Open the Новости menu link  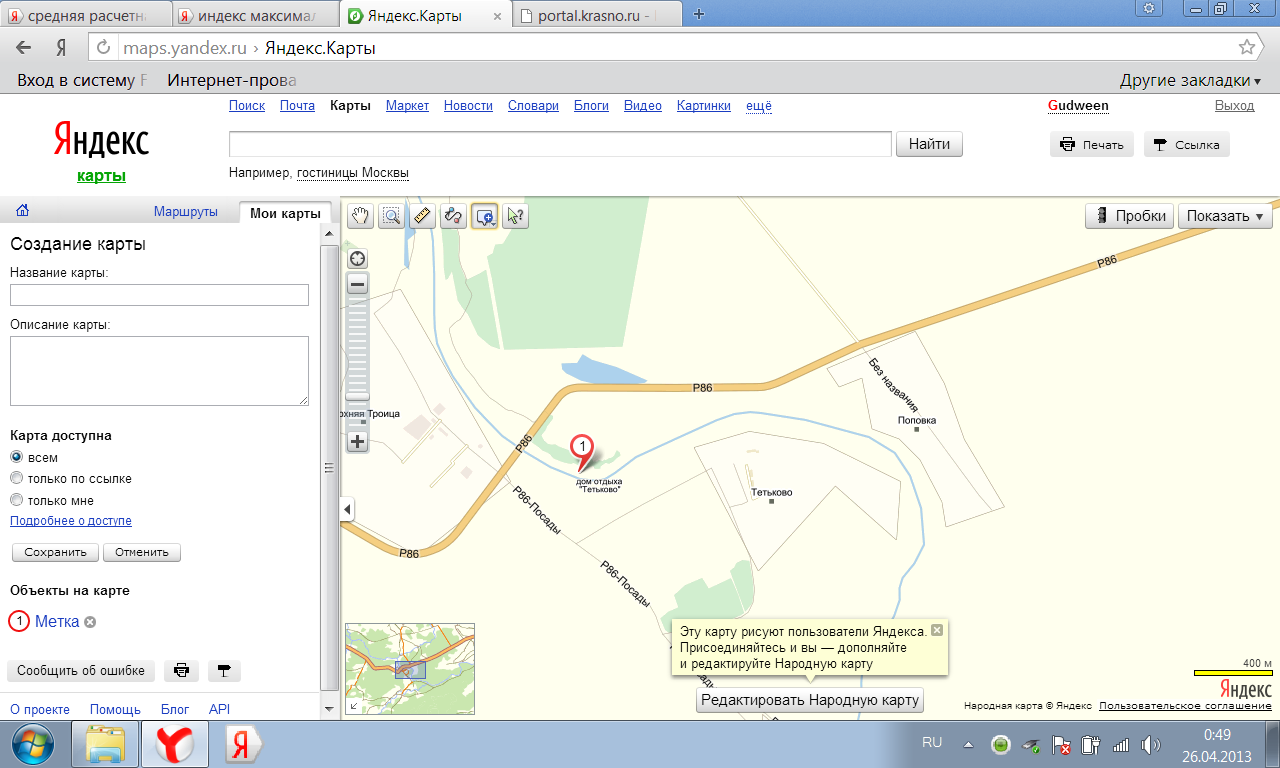[468, 106]
